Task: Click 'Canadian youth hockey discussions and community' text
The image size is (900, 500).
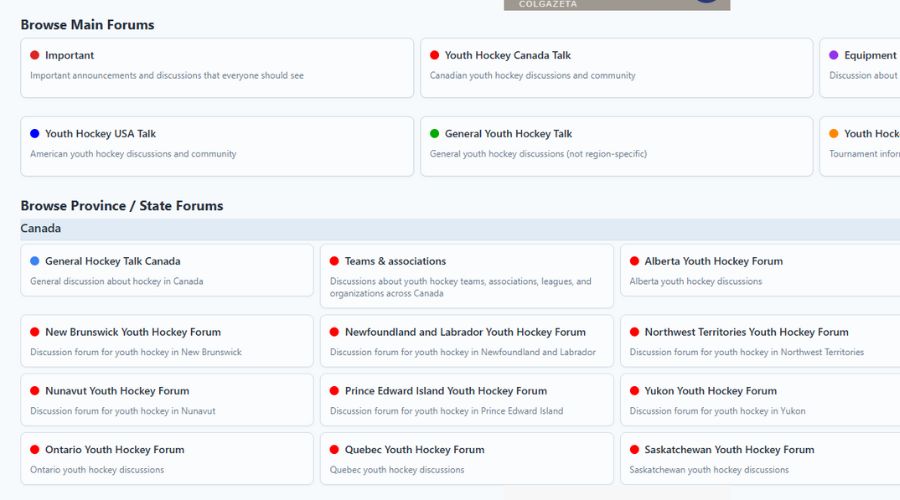Action: [x=533, y=75]
